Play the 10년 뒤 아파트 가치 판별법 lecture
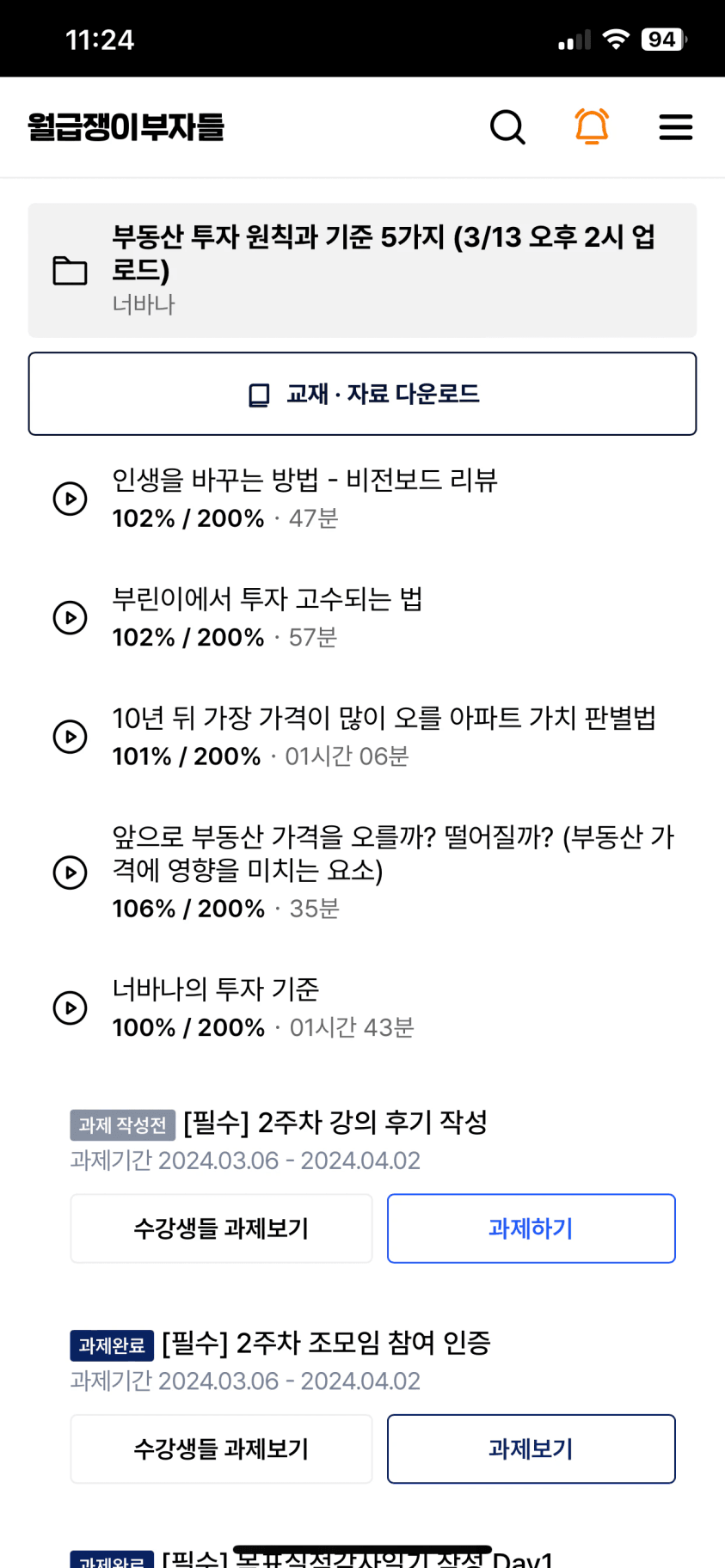 click(71, 737)
